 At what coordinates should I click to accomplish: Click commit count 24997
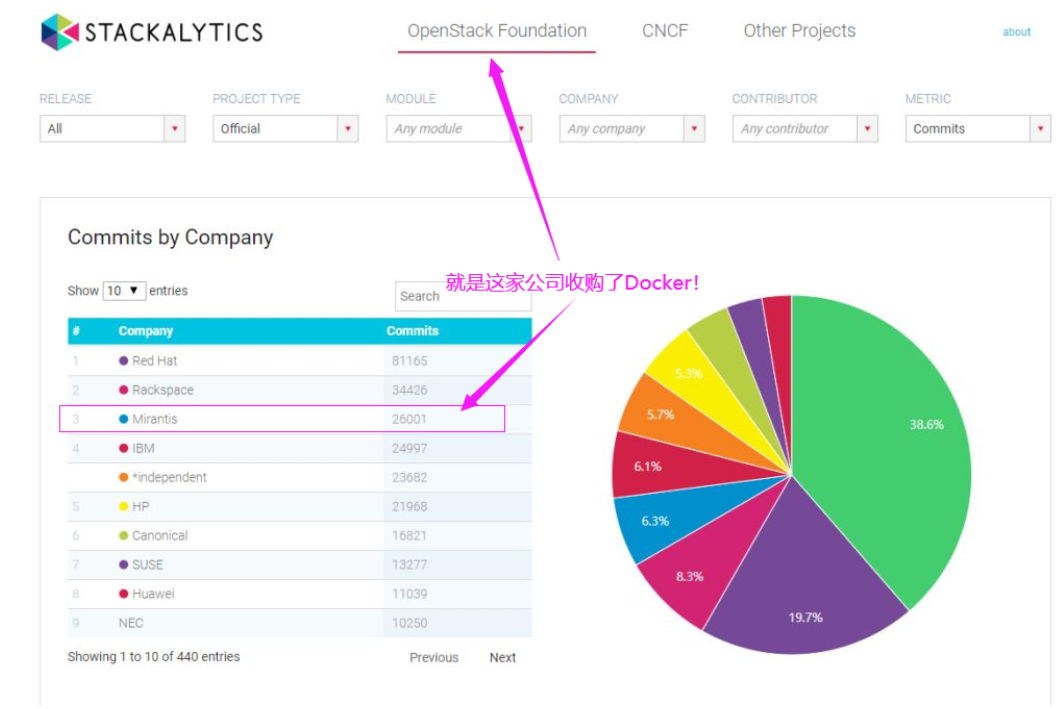[x=410, y=448]
